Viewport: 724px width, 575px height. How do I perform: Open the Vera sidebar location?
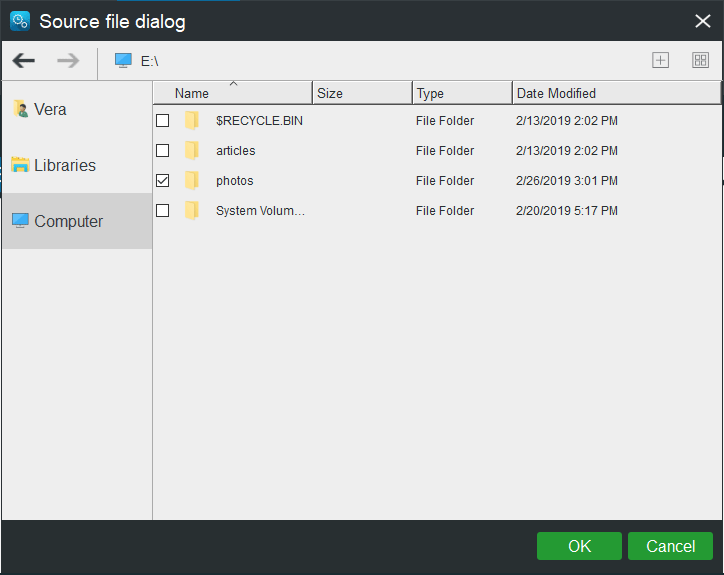tap(77, 109)
